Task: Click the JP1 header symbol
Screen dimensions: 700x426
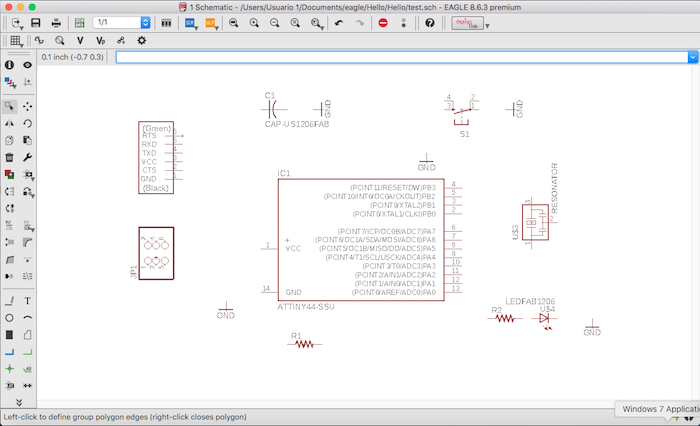Action: tap(156, 253)
